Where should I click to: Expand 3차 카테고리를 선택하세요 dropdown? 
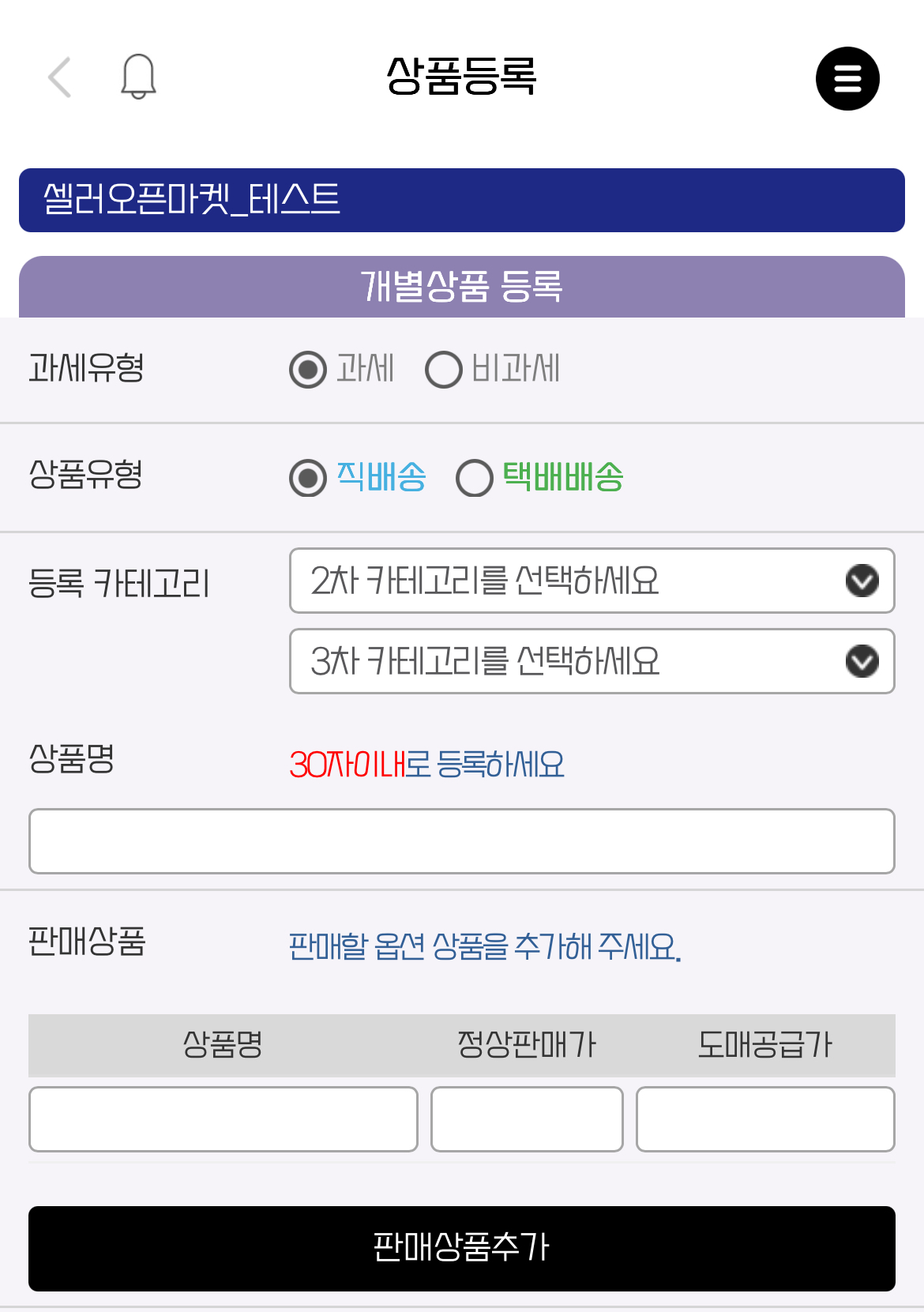coord(592,661)
